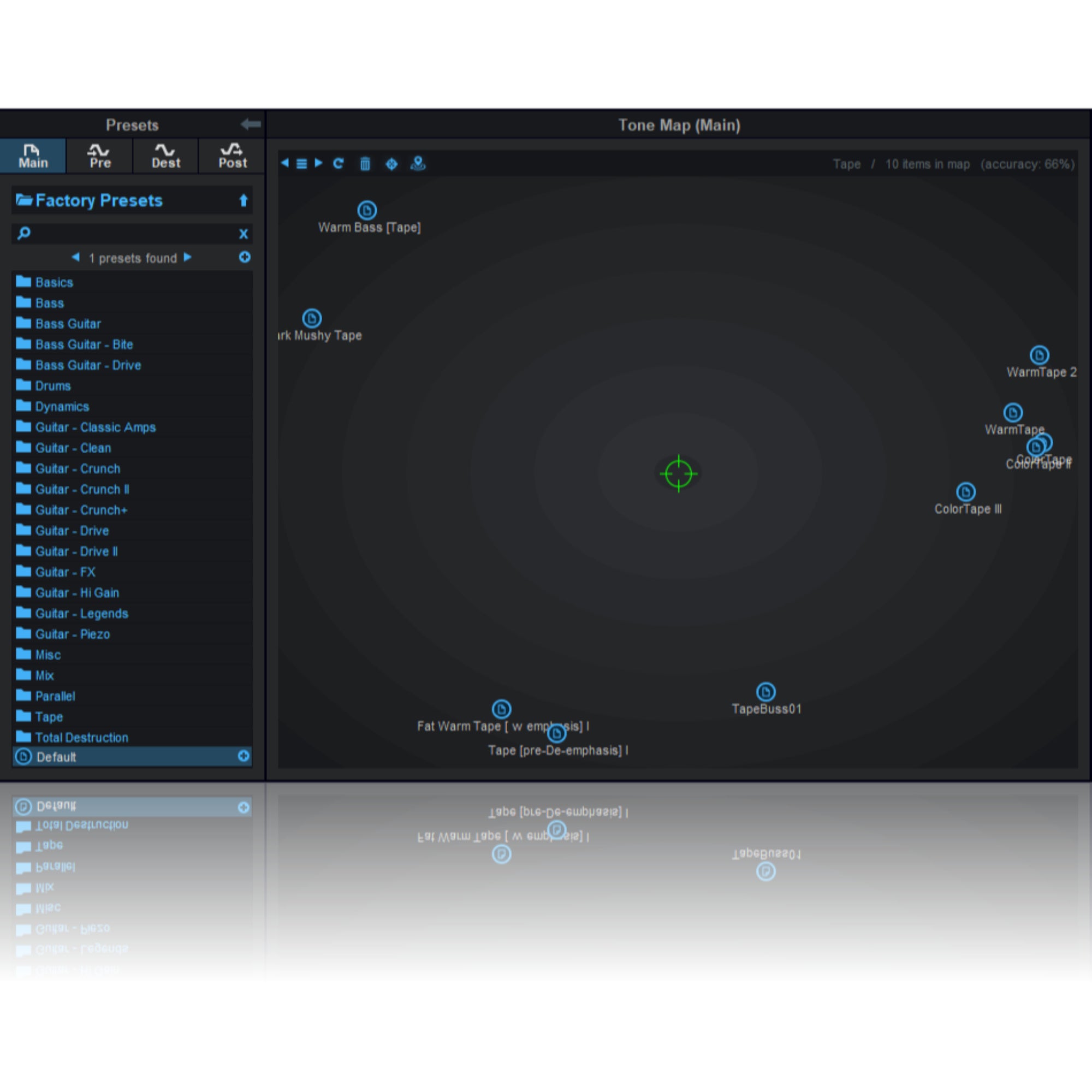This screenshot has height=1092, width=1092.
Task: Switch to the Main presets tab
Action: tap(33, 156)
